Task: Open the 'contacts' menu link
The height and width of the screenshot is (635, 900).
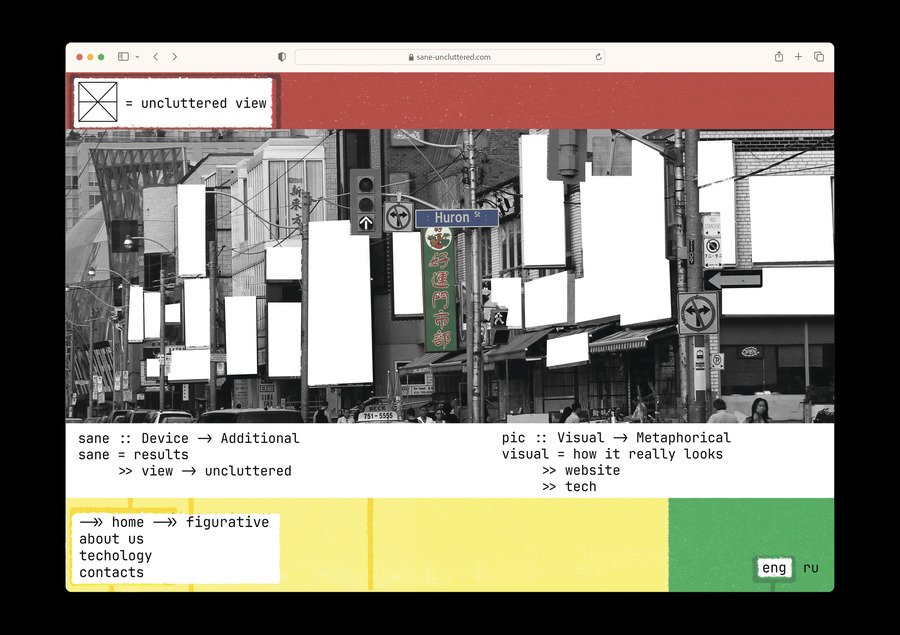Action: 111,572
